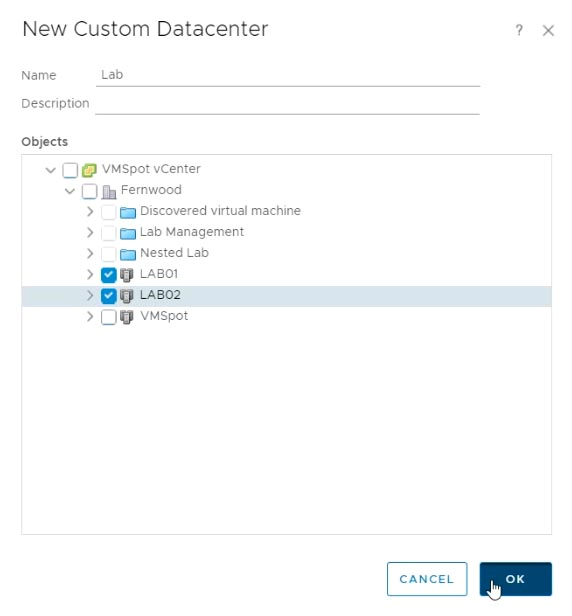This screenshot has width=572, height=616.
Task: Click the Discovered virtual machine folder icon
Action: [x=128, y=213]
